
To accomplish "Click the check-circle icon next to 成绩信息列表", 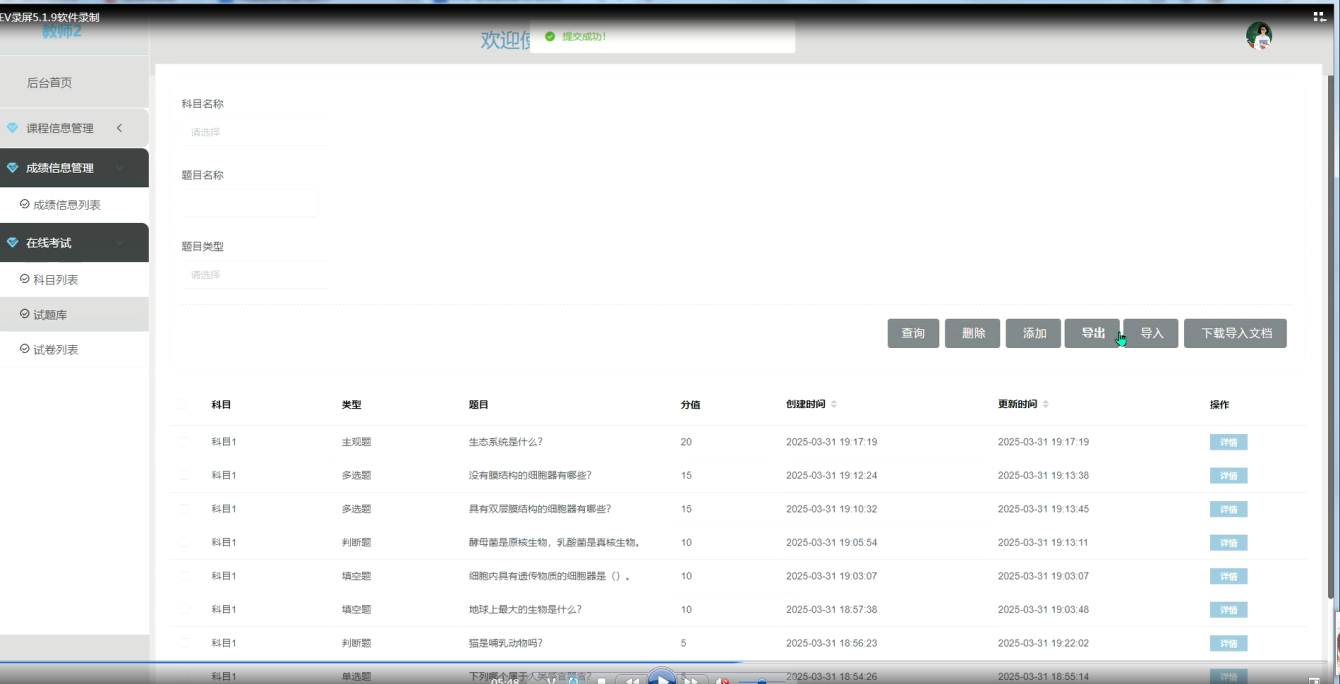I will point(25,204).
